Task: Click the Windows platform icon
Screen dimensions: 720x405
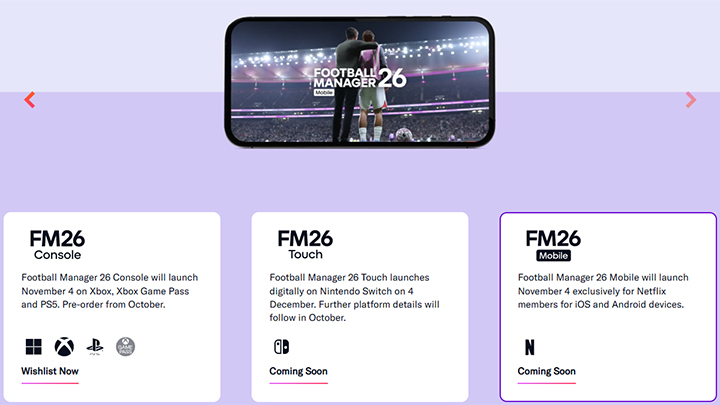Action: (x=31, y=347)
